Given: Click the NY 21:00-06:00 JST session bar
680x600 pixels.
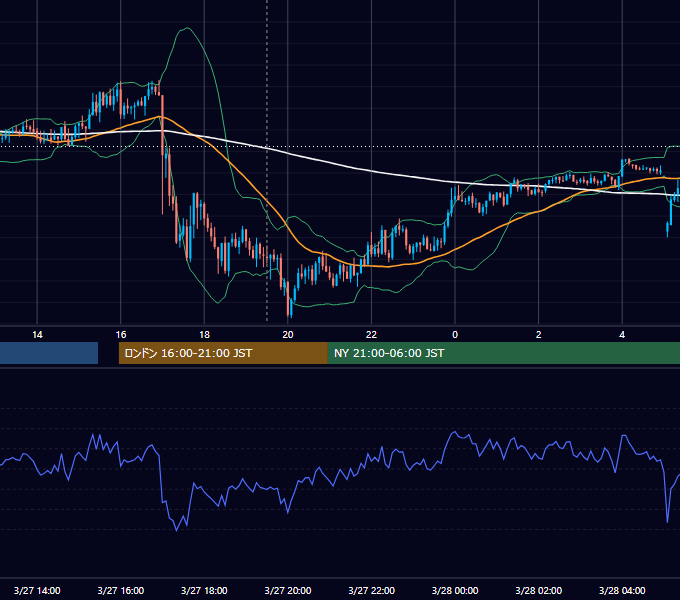Looking at the screenshot, I should [503, 353].
